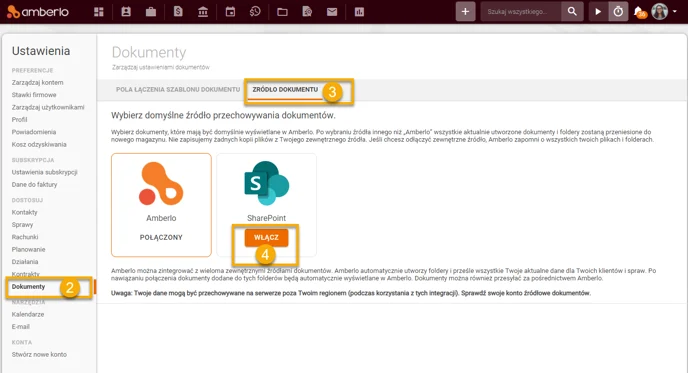The image size is (688, 373).
Task: Click the 'Włącz' SharePoint button
Action: tap(266, 237)
